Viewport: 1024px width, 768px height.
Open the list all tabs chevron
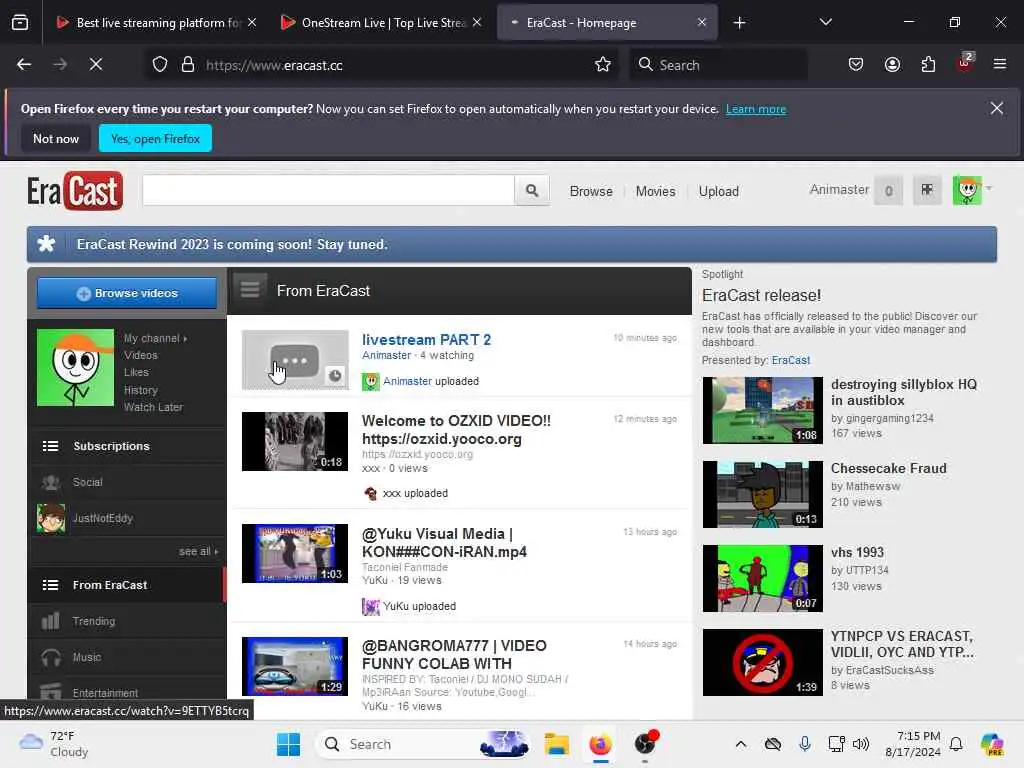[x=825, y=22]
